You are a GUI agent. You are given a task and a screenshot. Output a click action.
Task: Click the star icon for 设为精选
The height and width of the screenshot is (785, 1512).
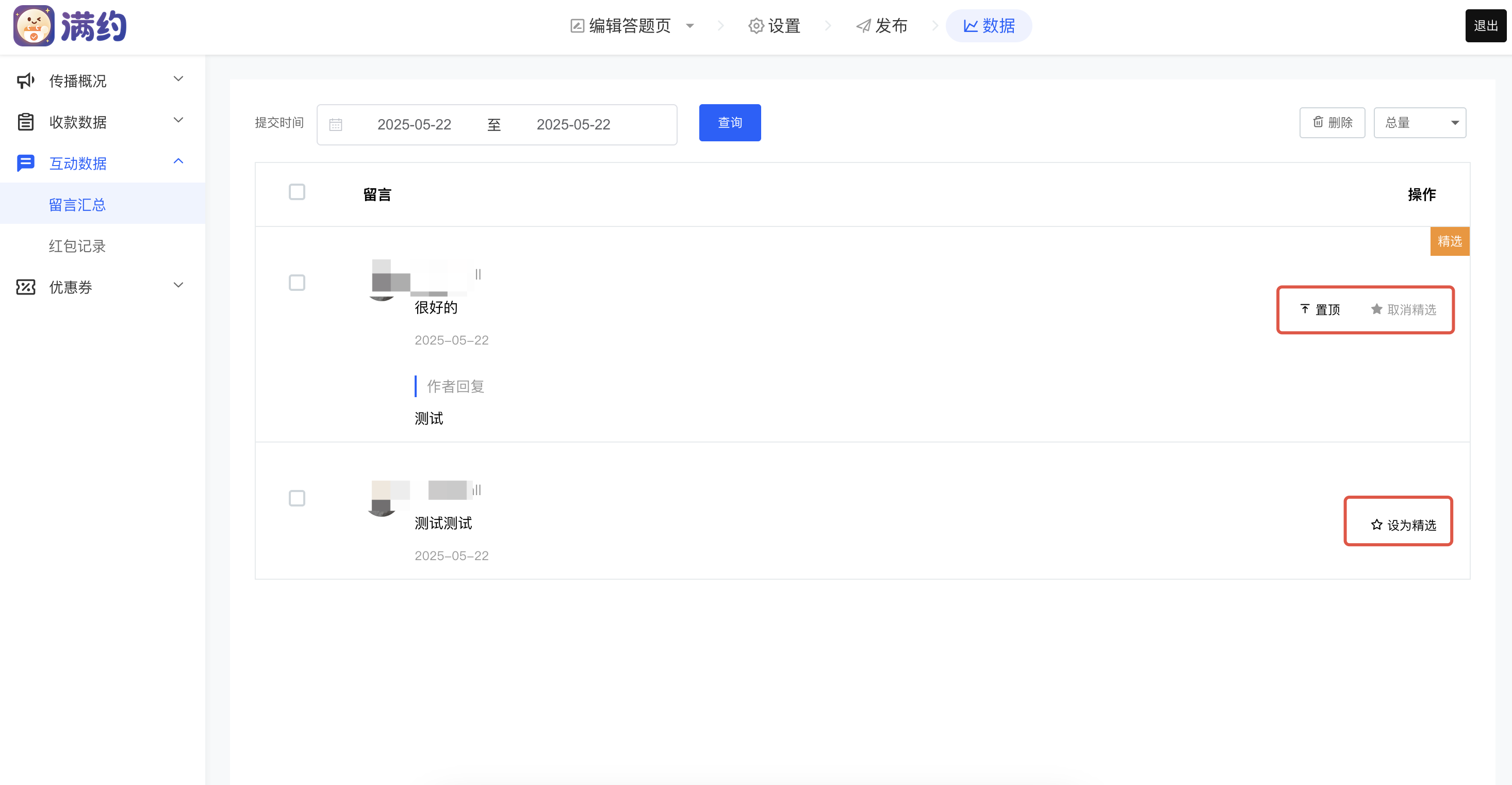pos(1376,525)
